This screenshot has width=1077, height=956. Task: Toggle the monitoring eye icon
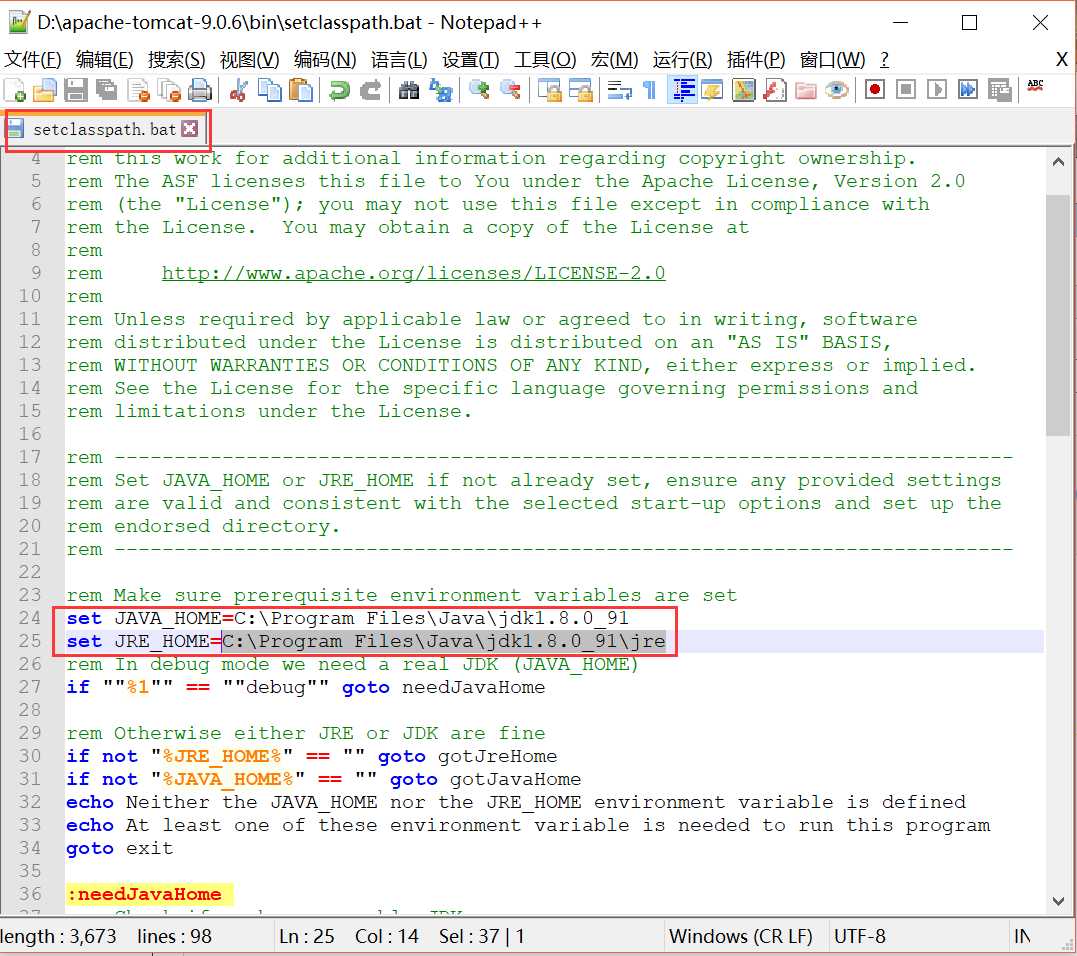pos(837,90)
